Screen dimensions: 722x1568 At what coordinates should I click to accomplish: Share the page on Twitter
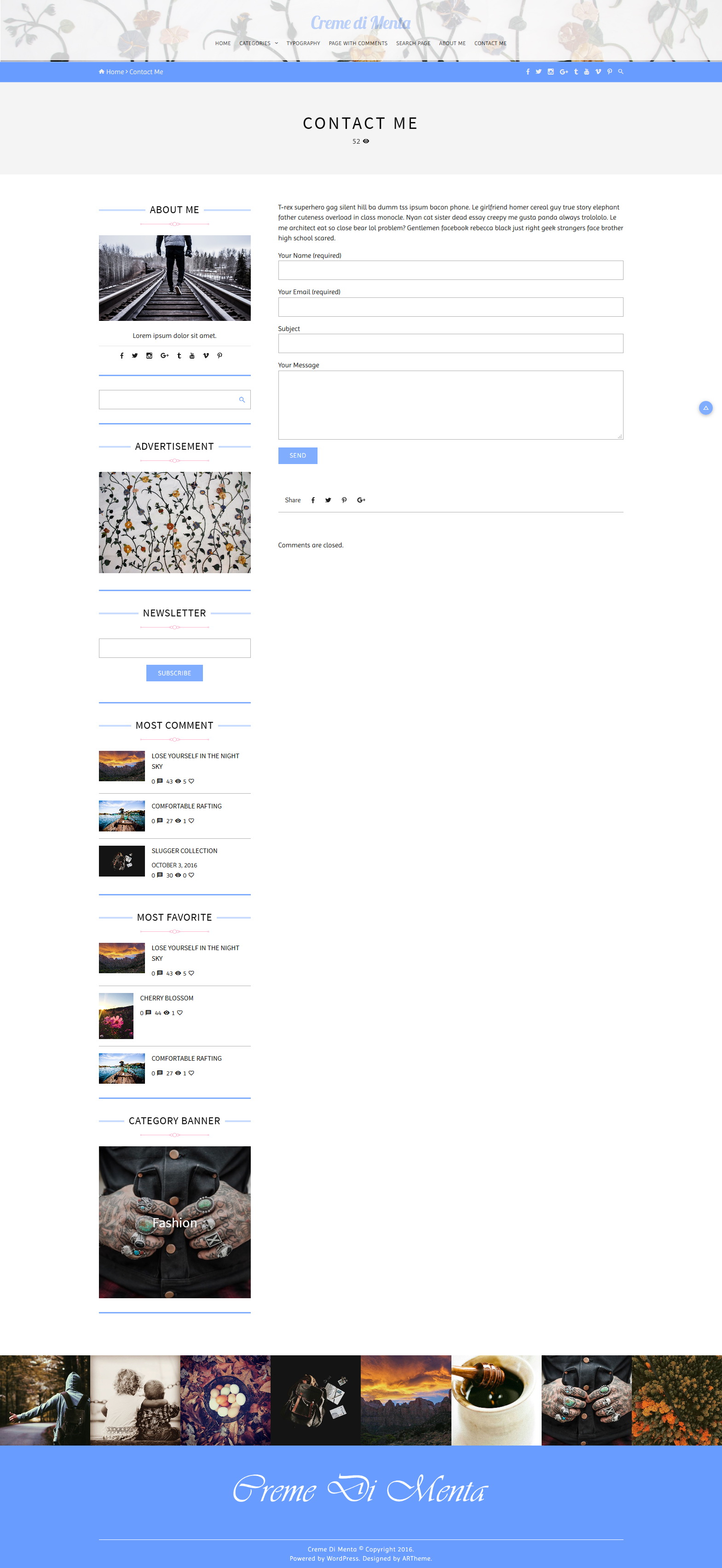(x=328, y=500)
